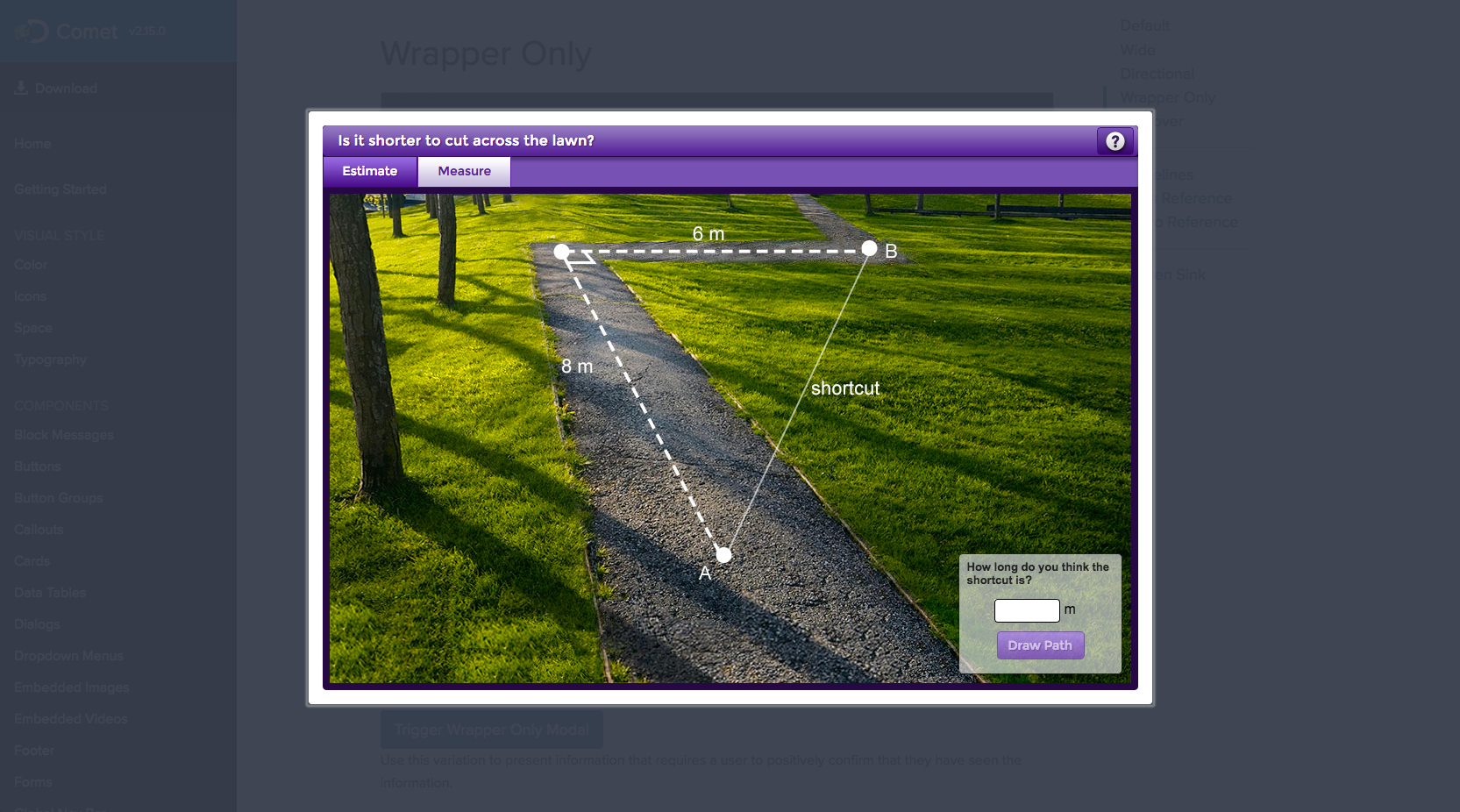Open Color in the sidebar

31,265
